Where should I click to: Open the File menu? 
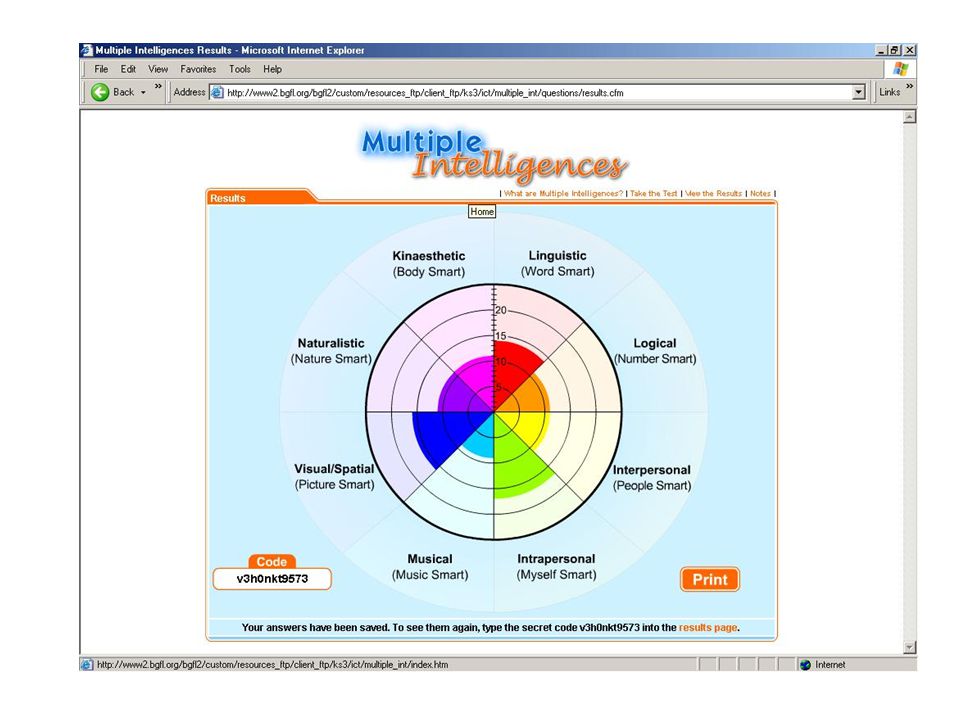click(x=101, y=69)
